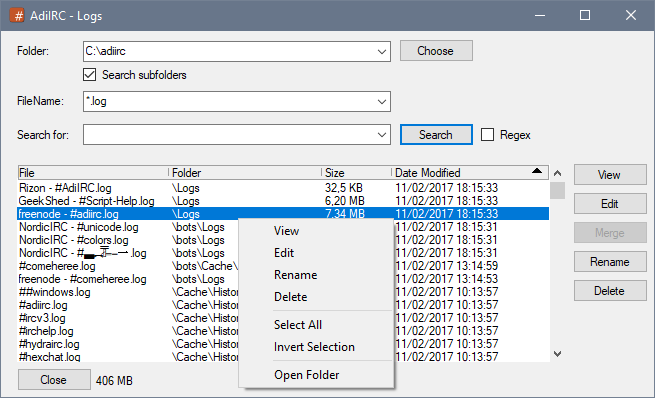This screenshot has height=398, width=655.
Task: Choose Rename in the context menu
Action: click(x=316, y=275)
